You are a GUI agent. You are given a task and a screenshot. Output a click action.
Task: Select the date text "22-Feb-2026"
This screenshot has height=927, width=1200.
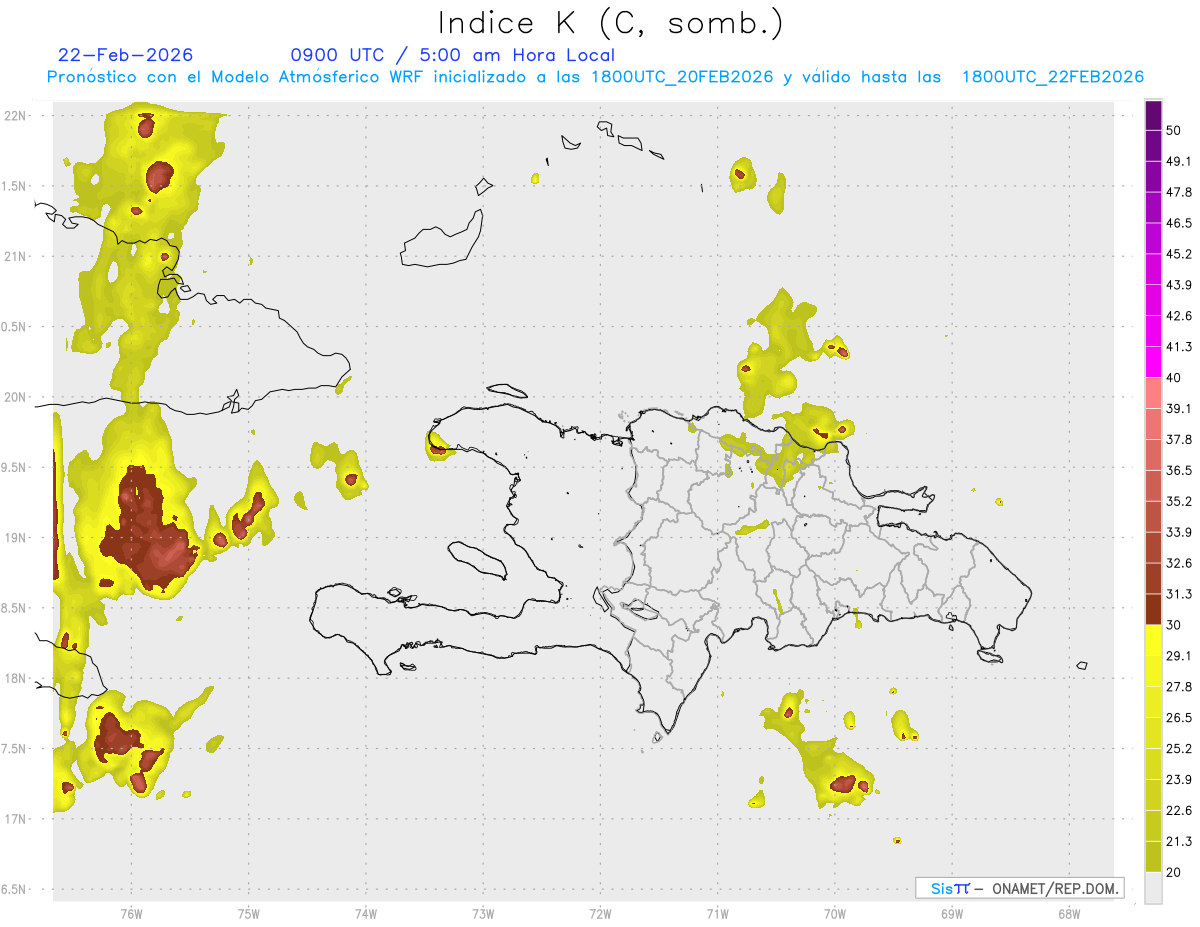[x=126, y=55]
